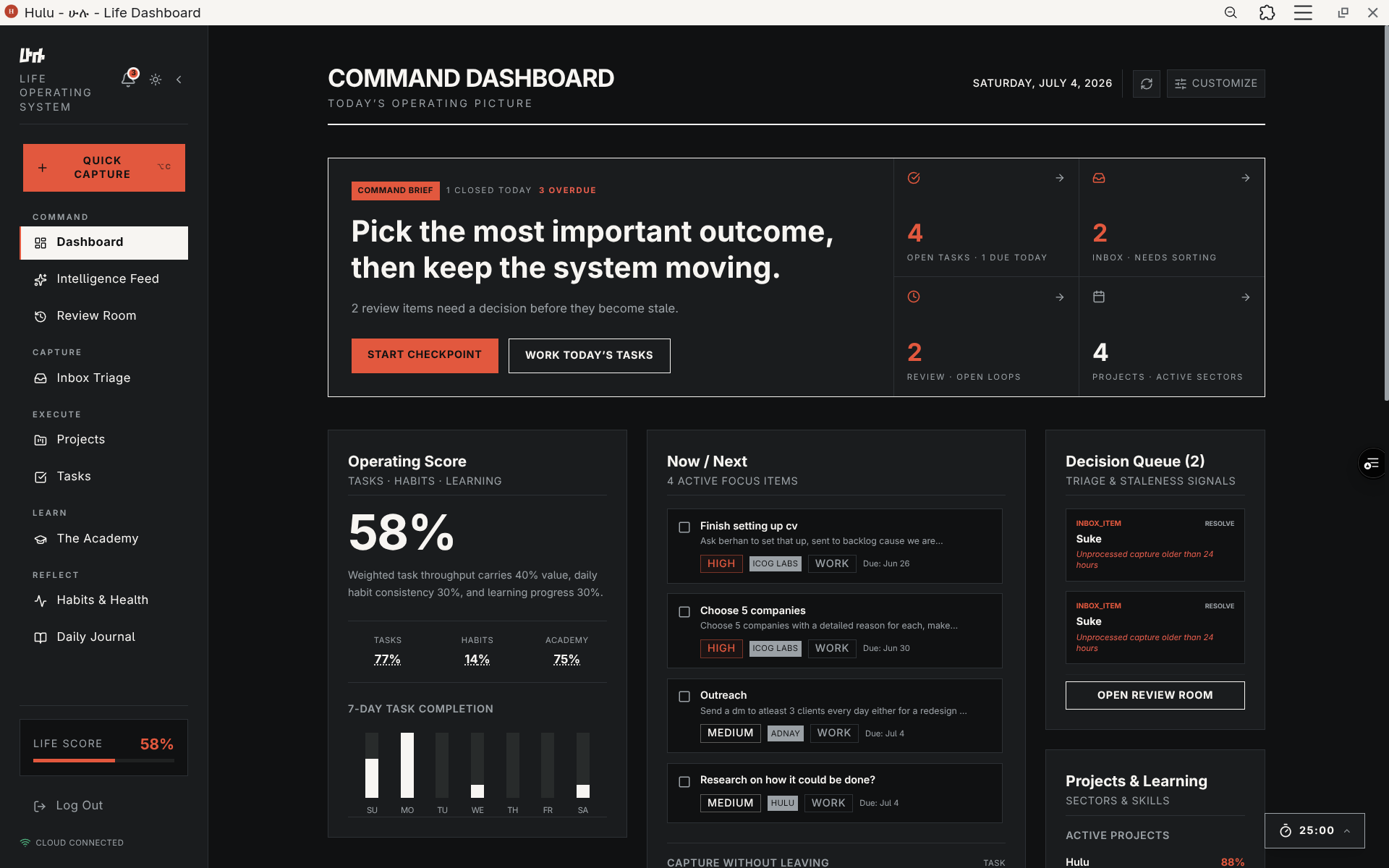Click the 3 Overdue label
Image resolution: width=1389 pixels, height=868 pixels.
(568, 190)
